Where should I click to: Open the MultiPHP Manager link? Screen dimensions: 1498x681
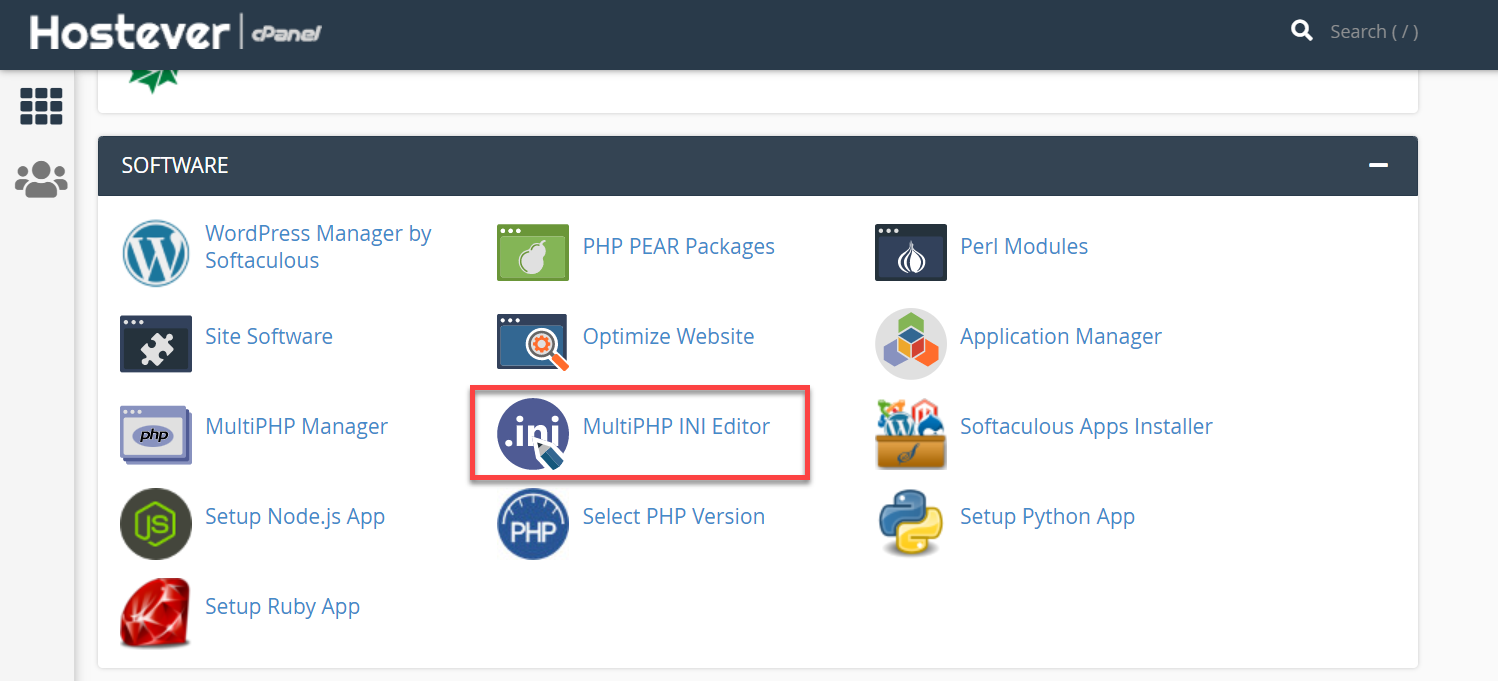tap(297, 427)
